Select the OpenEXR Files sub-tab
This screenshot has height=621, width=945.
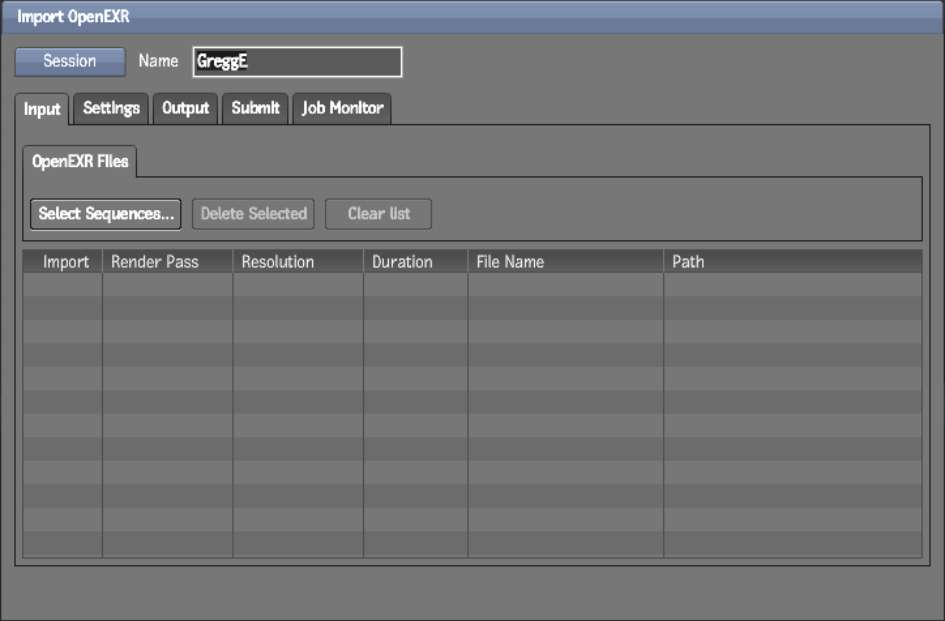(x=80, y=161)
